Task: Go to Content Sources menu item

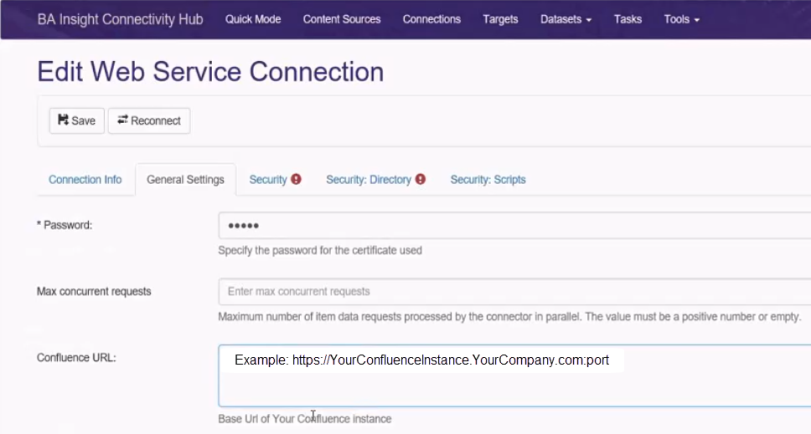Action: tap(341, 19)
